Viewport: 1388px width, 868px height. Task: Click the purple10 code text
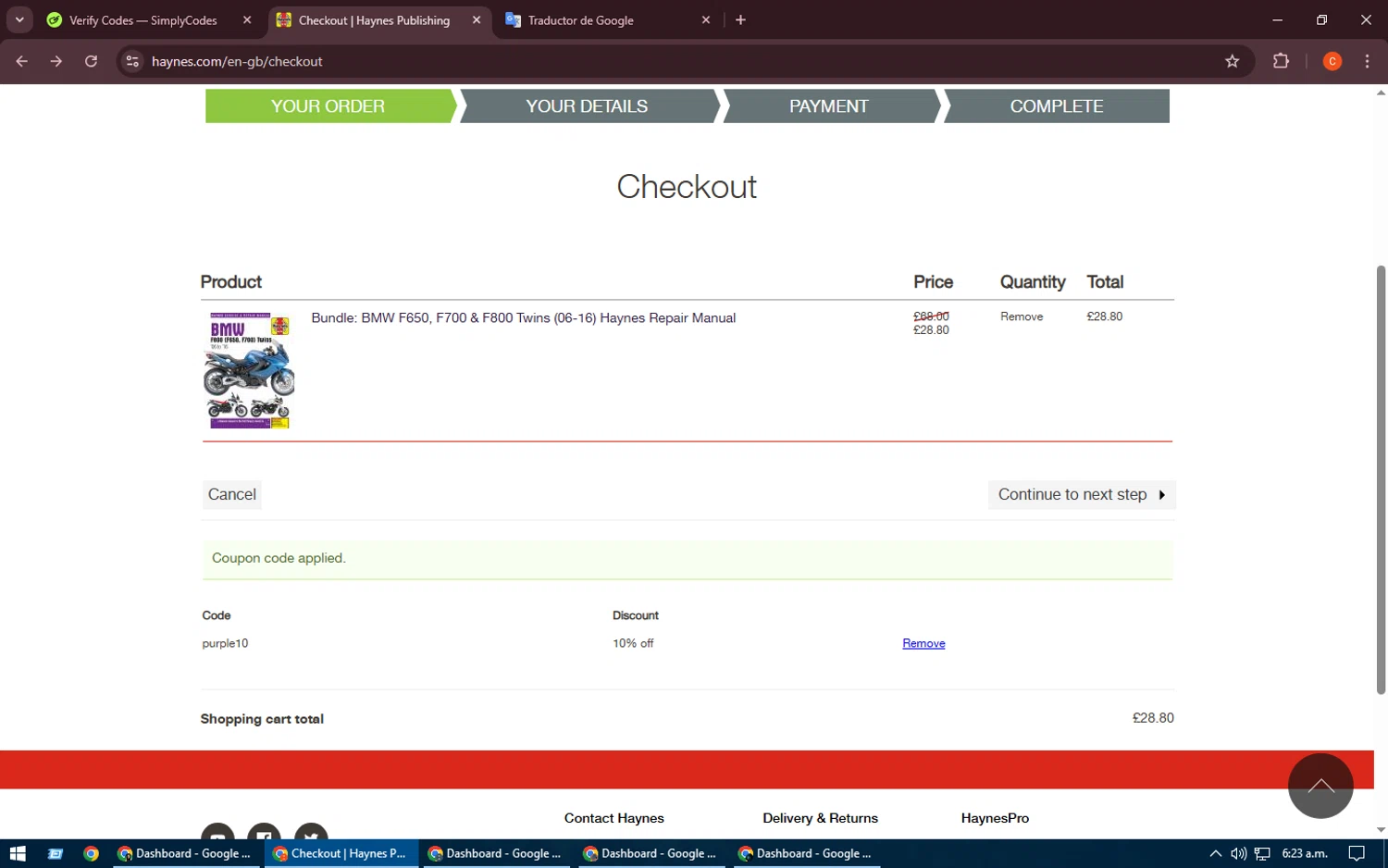coord(225,643)
